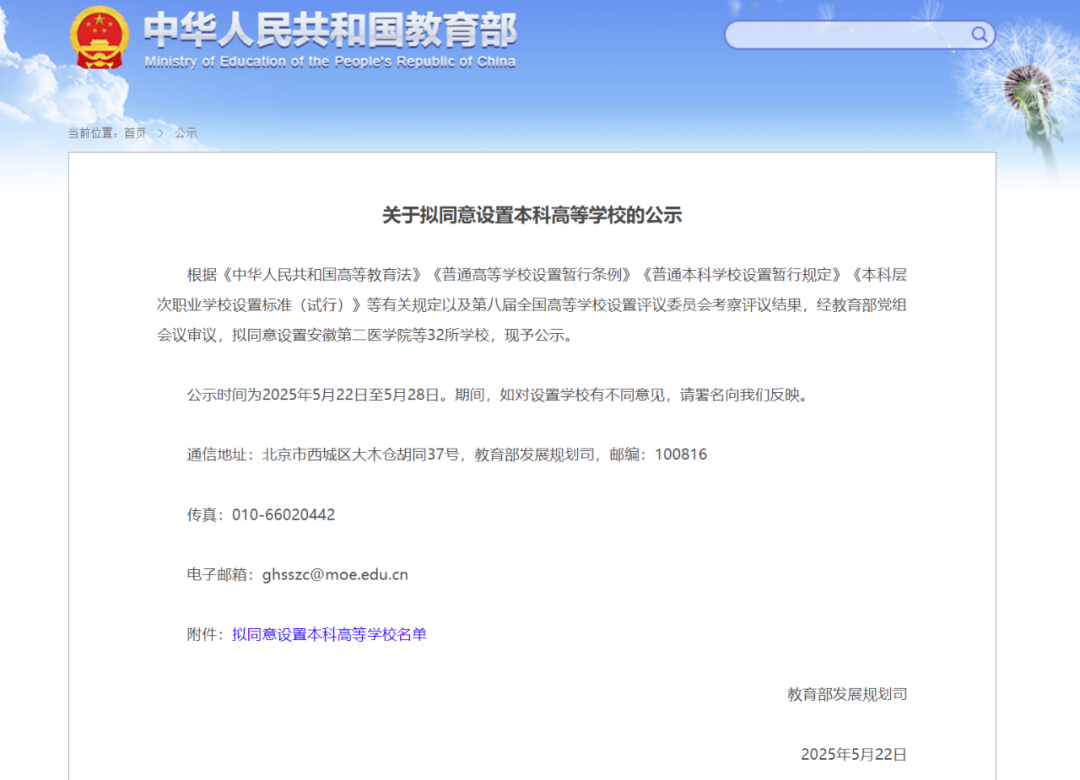Click the 附件 label
This screenshot has height=780, width=1080.
206,634
